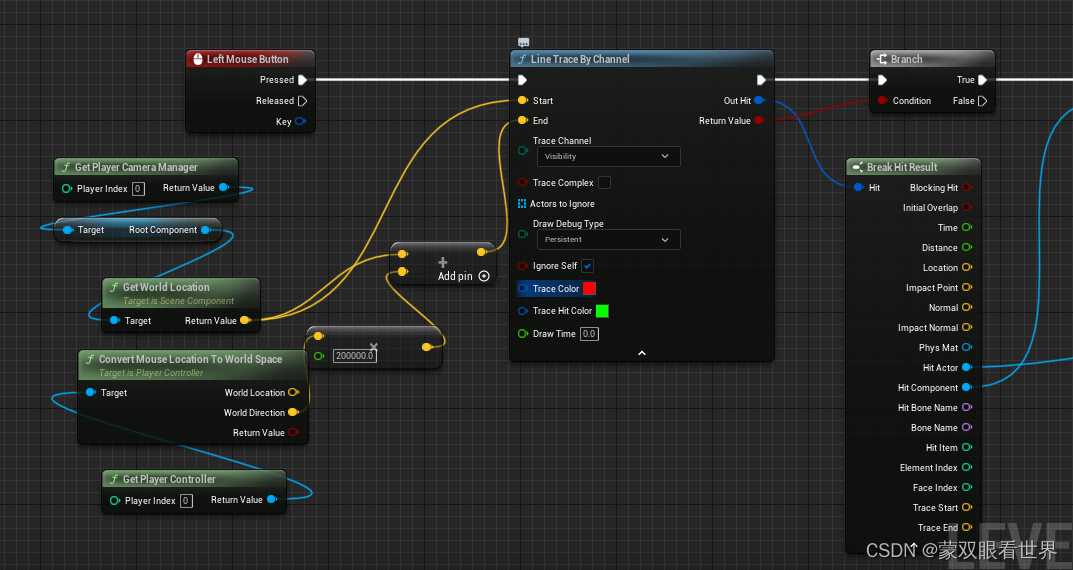This screenshot has width=1073, height=570.
Task: Uncheck the Ignore Self checkbox
Action: pyautogui.click(x=587, y=265)
